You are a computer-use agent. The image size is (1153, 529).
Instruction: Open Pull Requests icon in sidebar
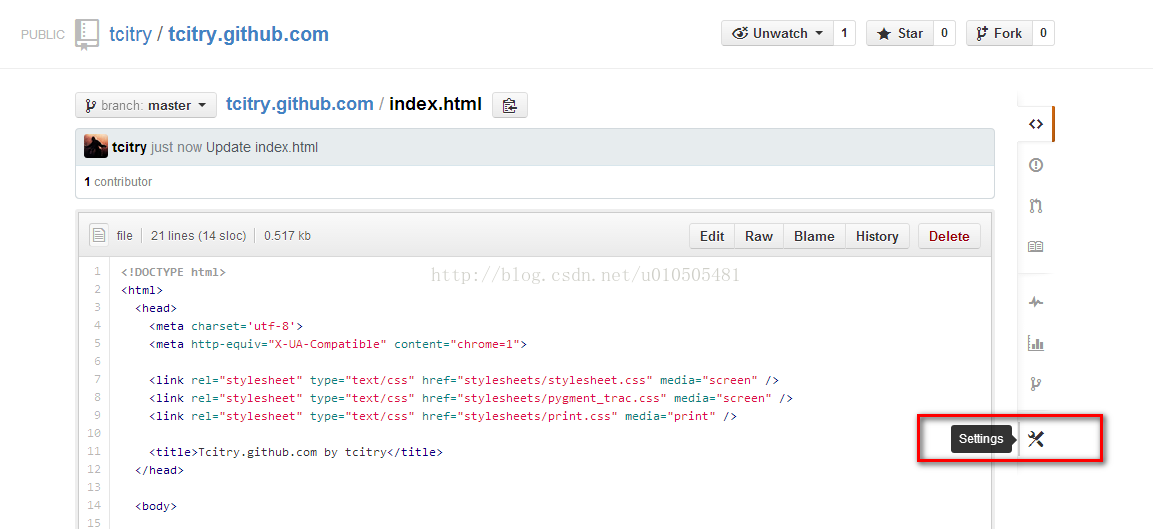coord(1035,206)
